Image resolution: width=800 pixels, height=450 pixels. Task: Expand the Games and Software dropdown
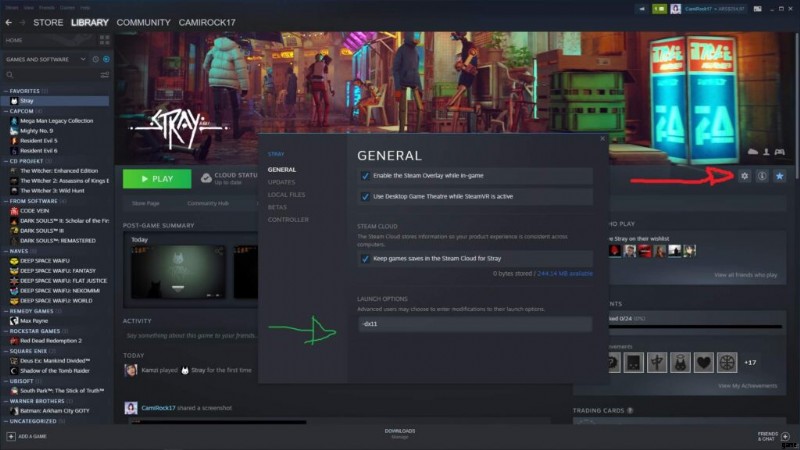(x=82, y=59)
